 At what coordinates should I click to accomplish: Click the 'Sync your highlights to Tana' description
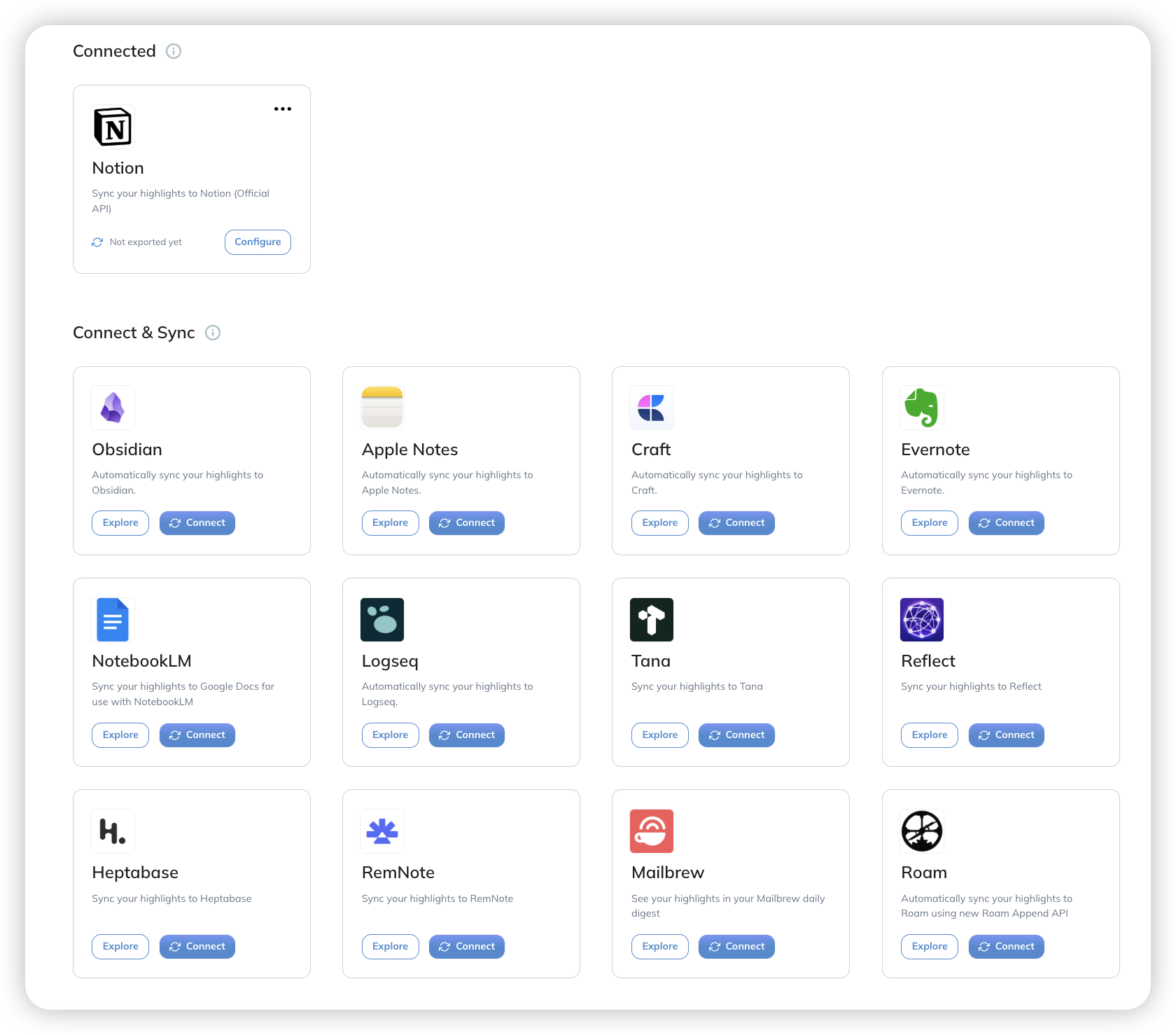click(x=697, y=687)
